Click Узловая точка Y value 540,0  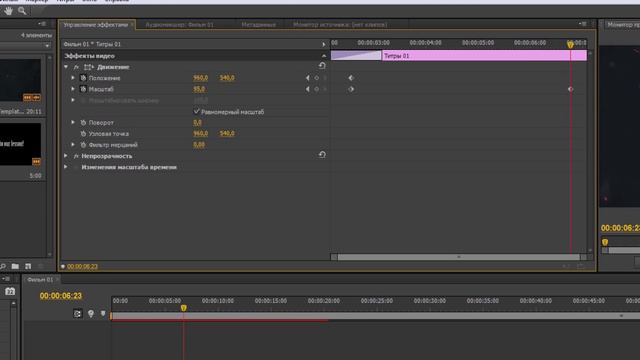point(227,133)
